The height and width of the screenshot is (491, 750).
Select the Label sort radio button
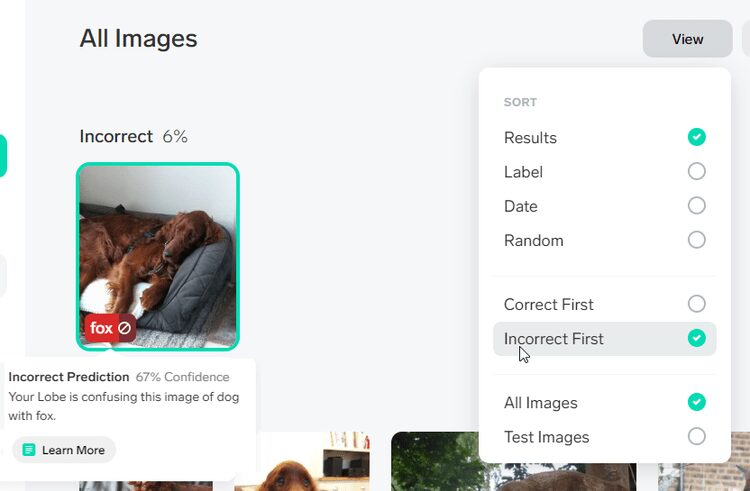coord(697,171)
